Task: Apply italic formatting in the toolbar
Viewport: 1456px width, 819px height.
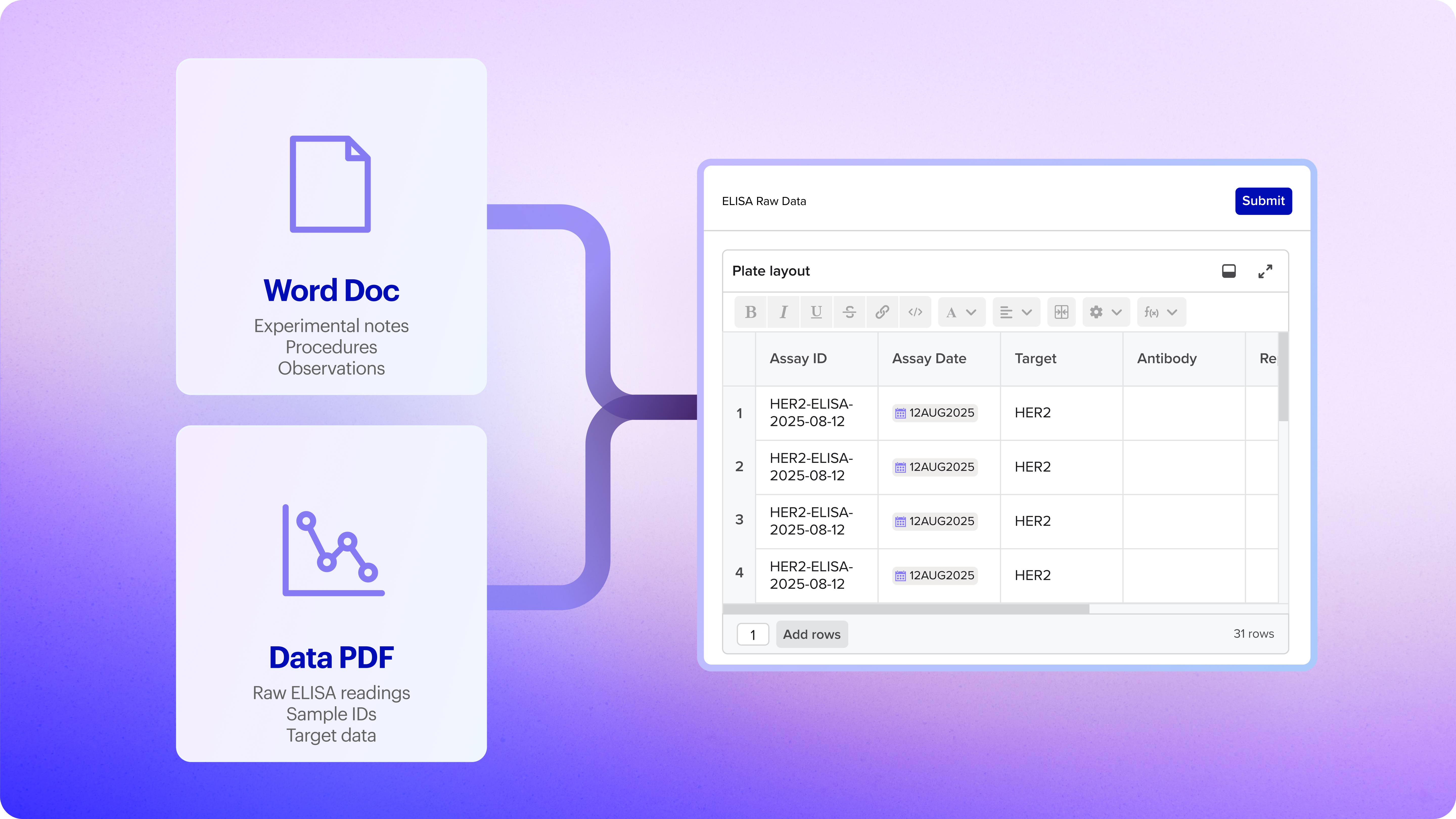Action: coord(783,311)
